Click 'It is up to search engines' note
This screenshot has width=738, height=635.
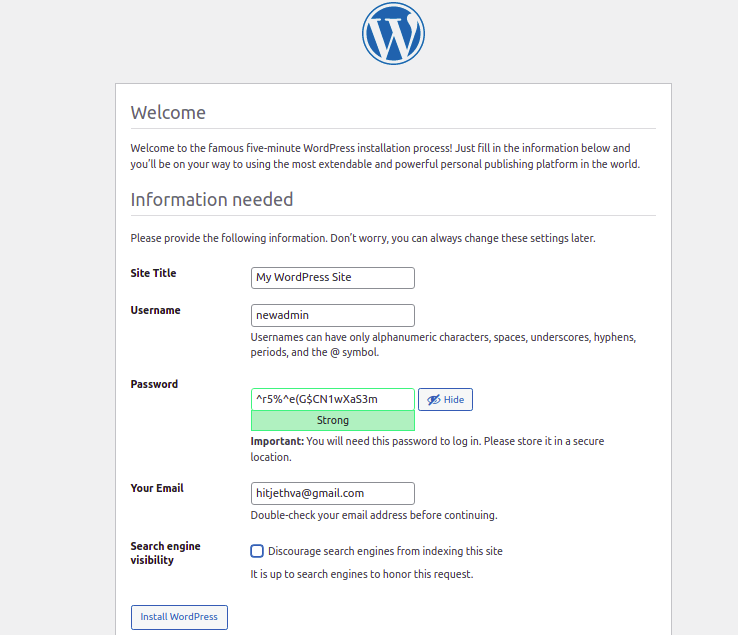click(361, 574)
